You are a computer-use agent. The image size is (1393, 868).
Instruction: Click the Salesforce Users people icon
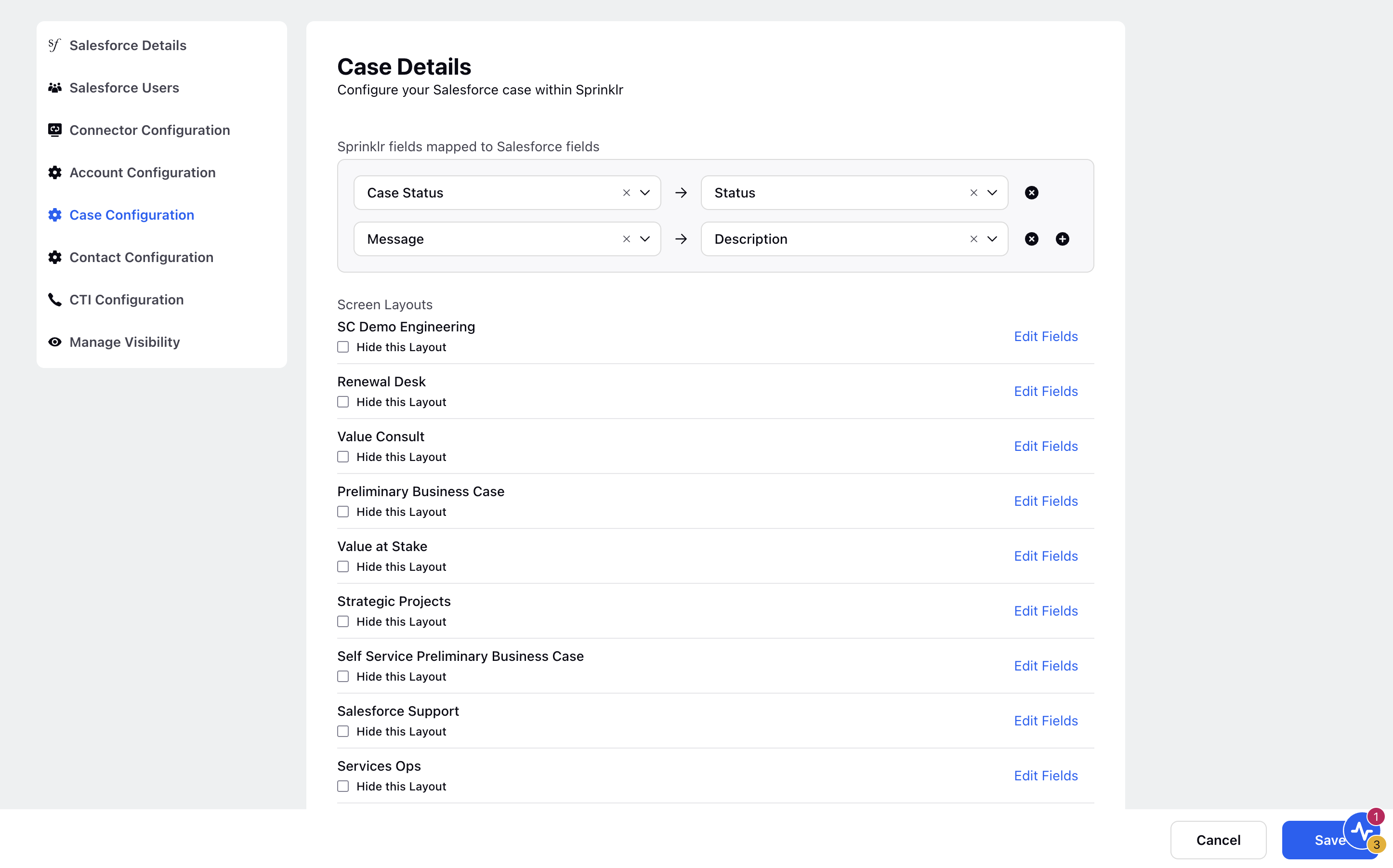tap(54, 88)
